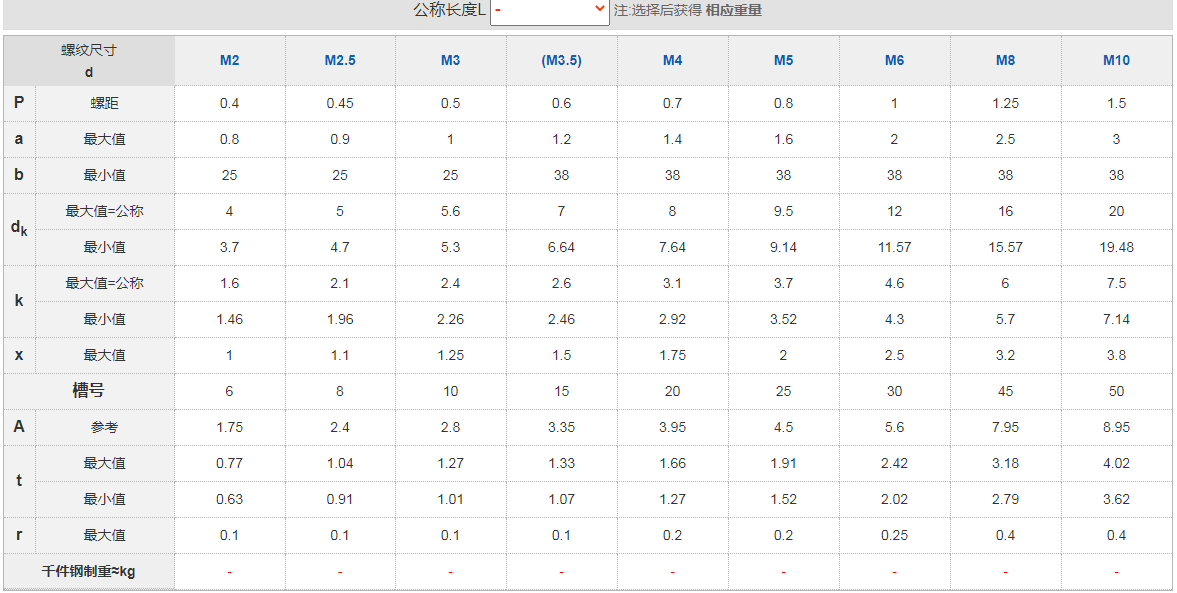Select the M8 column header
1177x593 pixels.
(x=1005, y=60)
